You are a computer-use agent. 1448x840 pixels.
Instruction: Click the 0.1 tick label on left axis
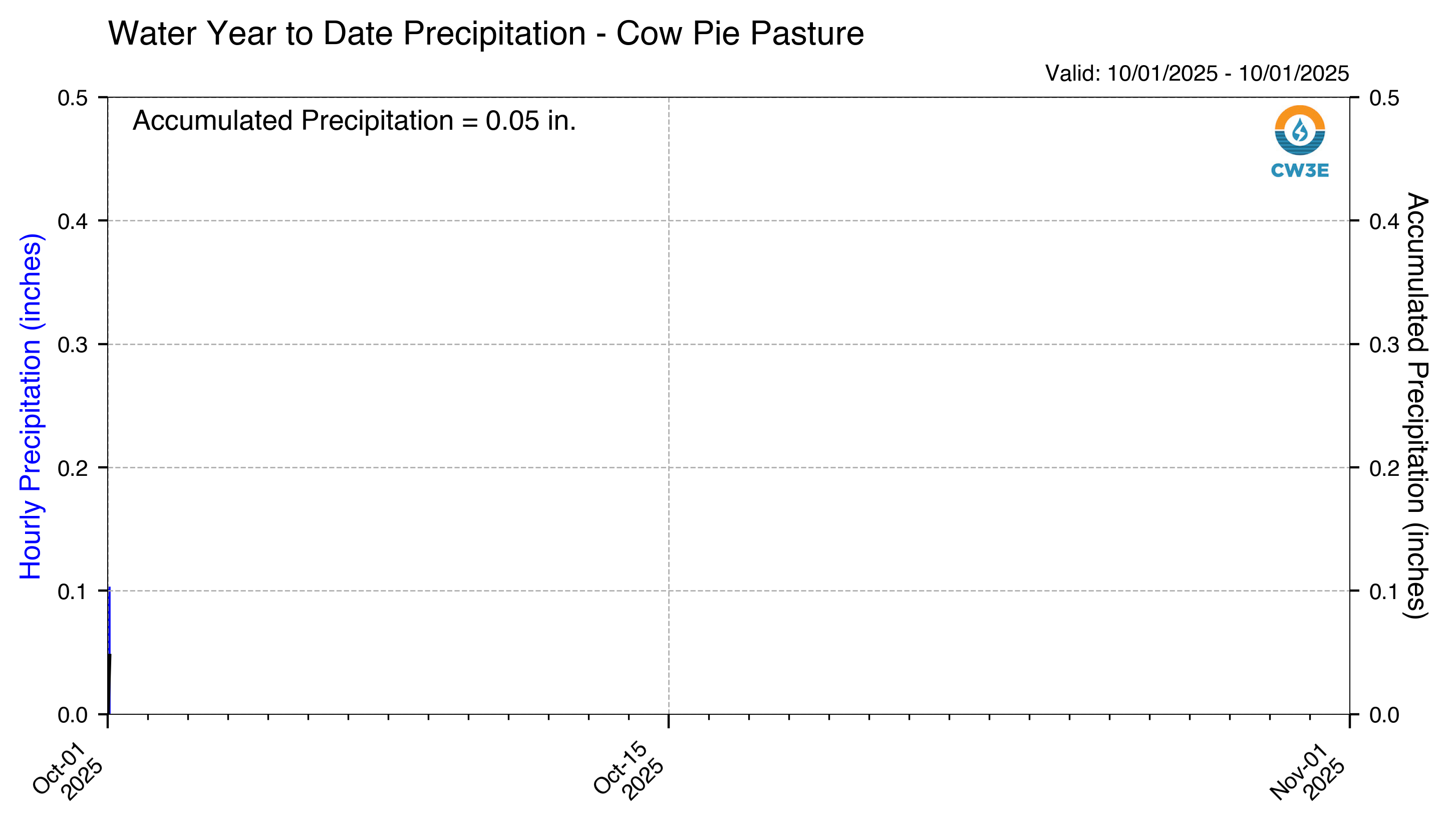(73, 592)
